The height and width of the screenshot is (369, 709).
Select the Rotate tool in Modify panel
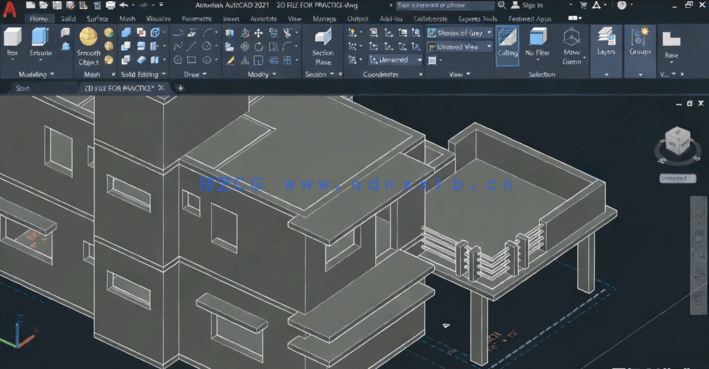point(259,46)
